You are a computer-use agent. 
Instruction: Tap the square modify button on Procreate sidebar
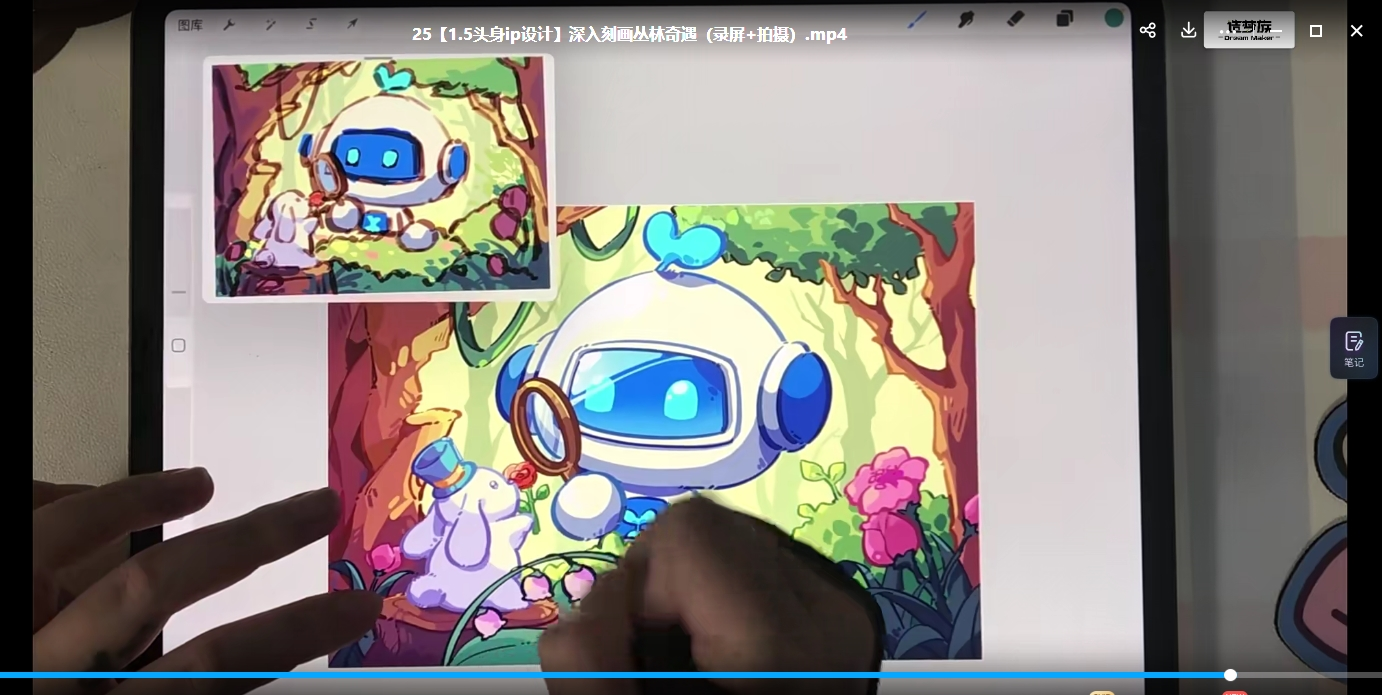coord(178,346)
